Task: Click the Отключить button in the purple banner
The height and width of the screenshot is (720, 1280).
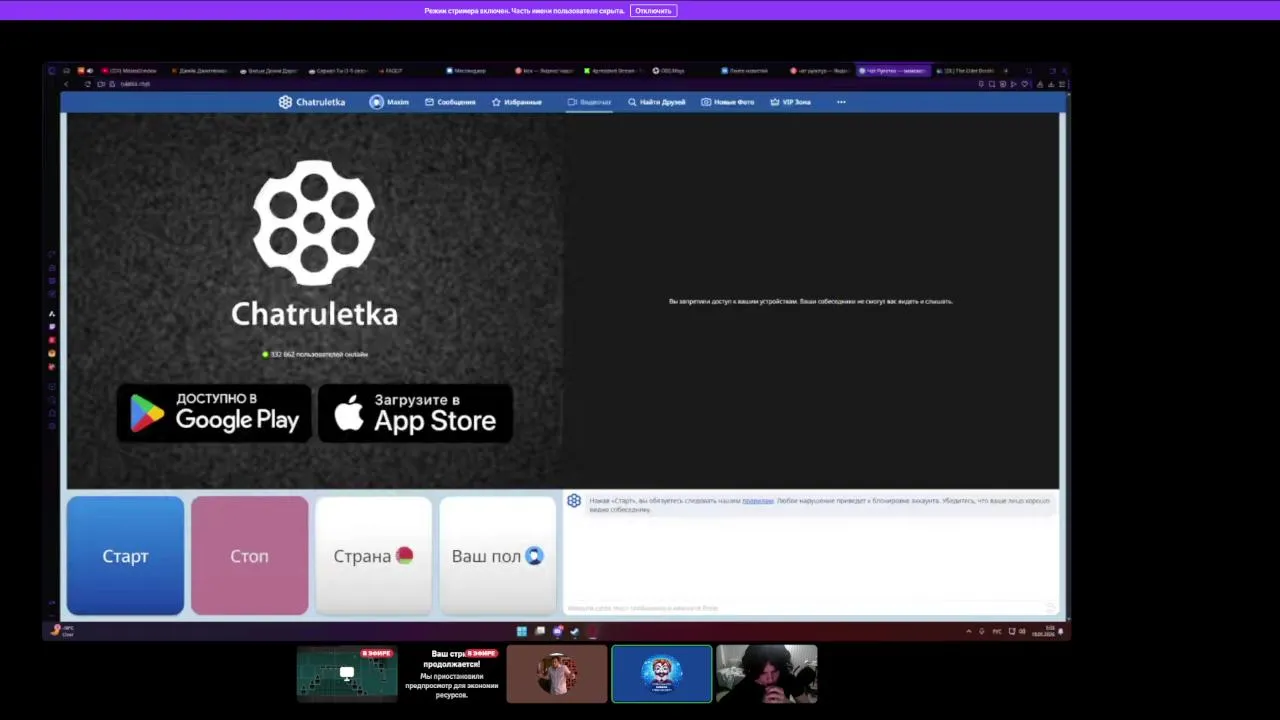Action: (x=653, y=11)
